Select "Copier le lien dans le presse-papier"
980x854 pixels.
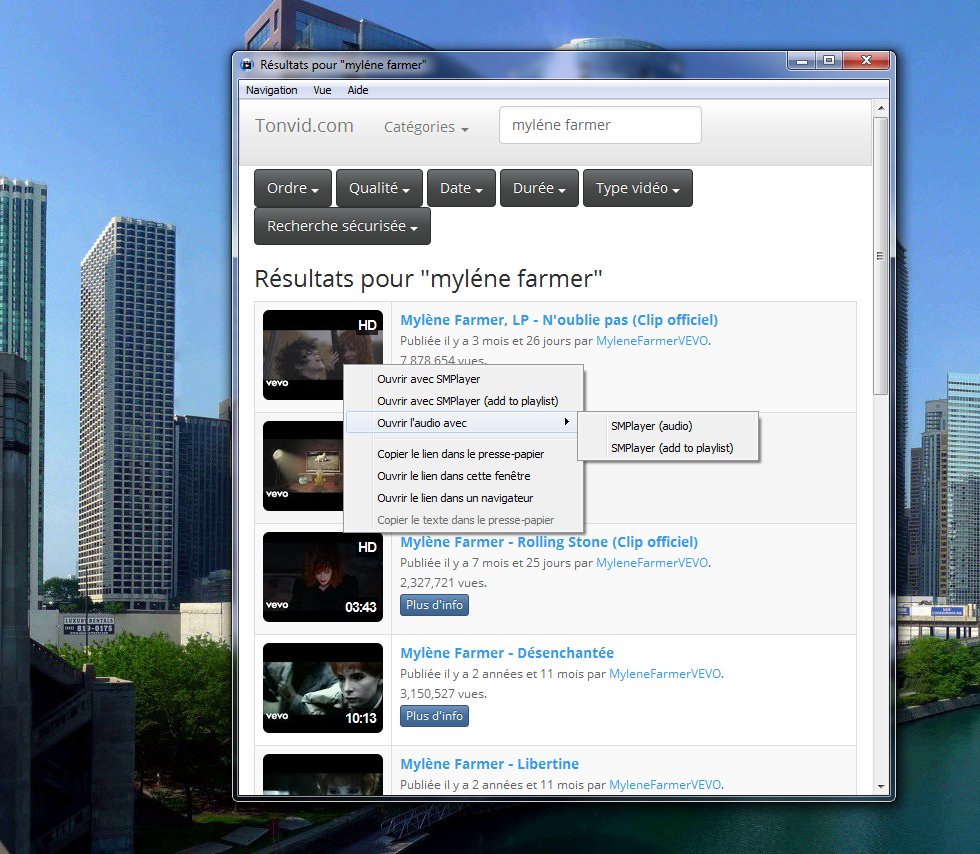tap(464, 454)
